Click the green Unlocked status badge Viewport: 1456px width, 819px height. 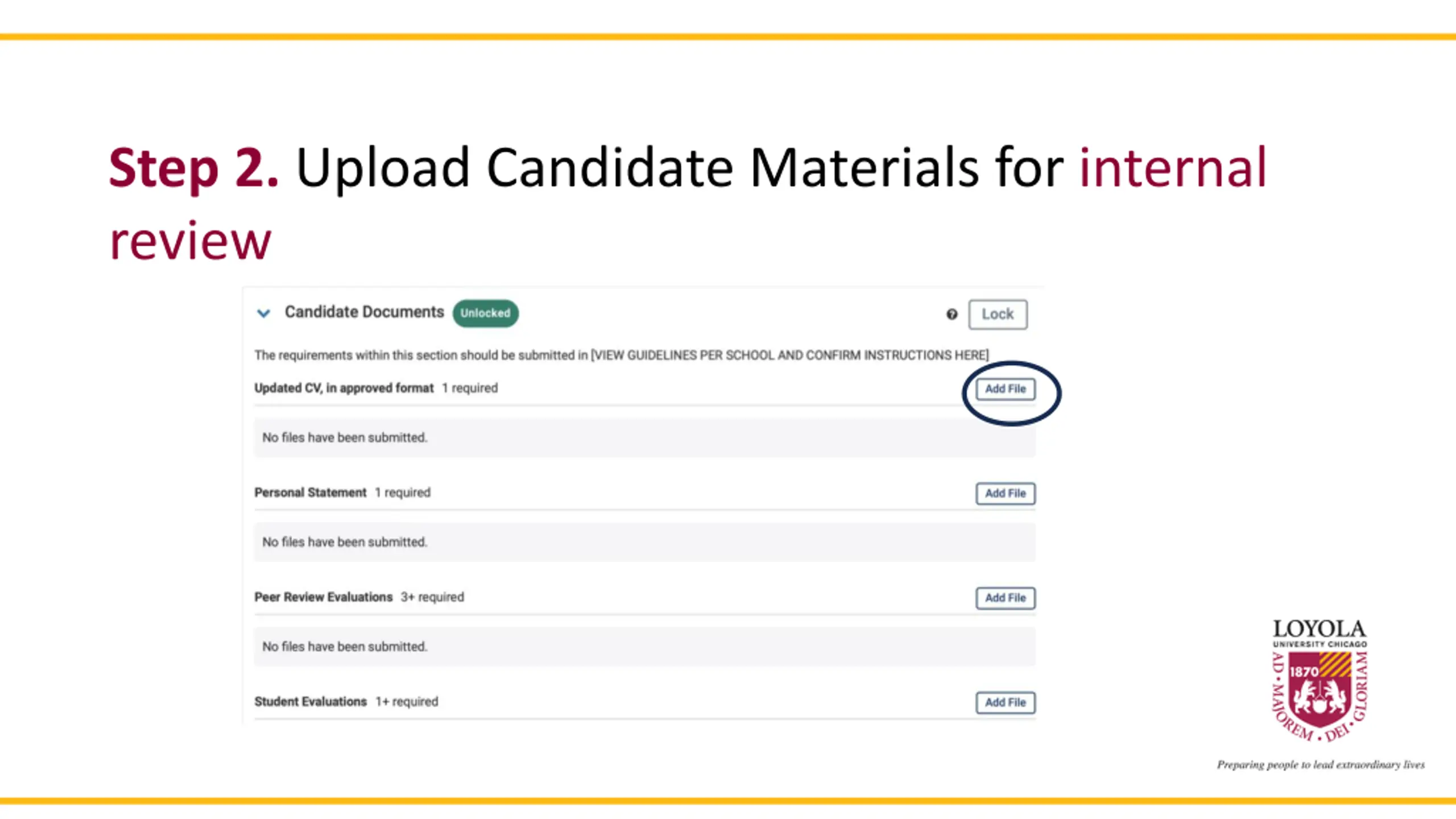pos(485,313)
